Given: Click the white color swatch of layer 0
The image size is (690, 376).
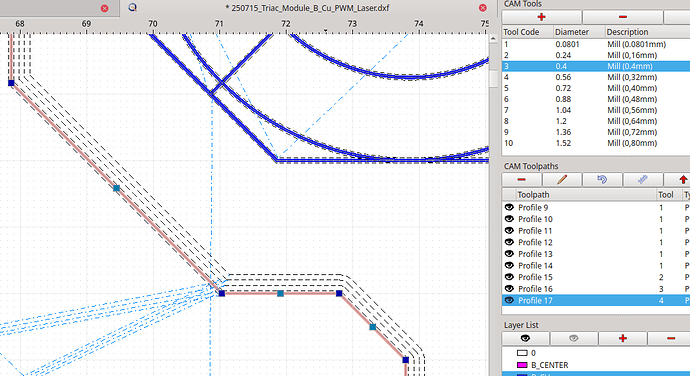Looking at the screenshot, I should pyautogui.click(x=522, y=353).
